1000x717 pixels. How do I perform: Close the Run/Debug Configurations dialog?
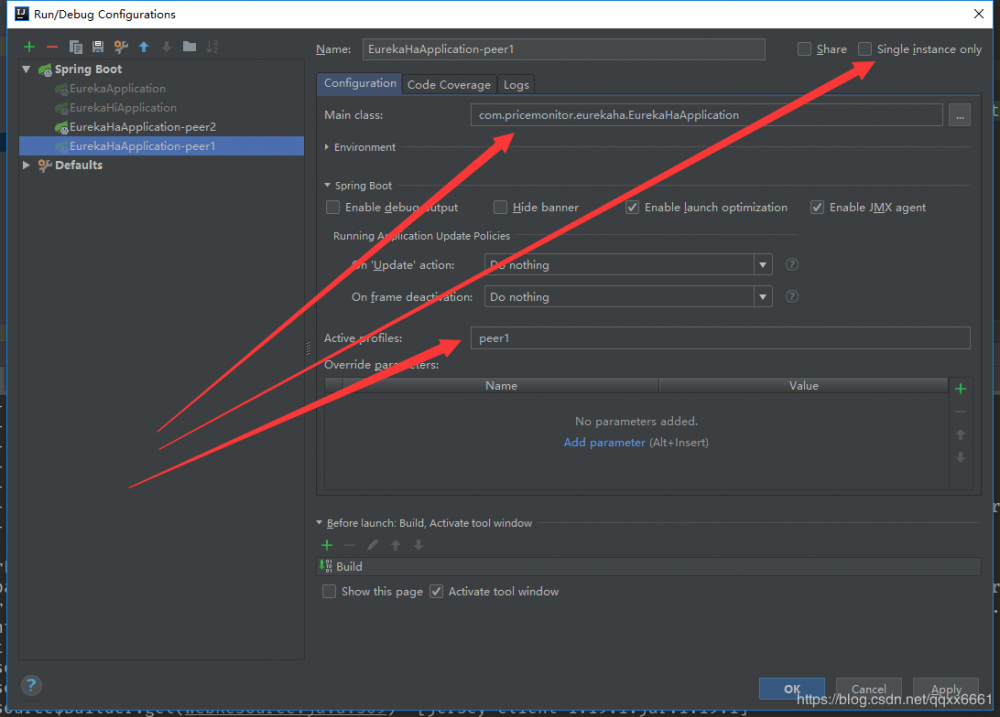click(x=978, y=14)
